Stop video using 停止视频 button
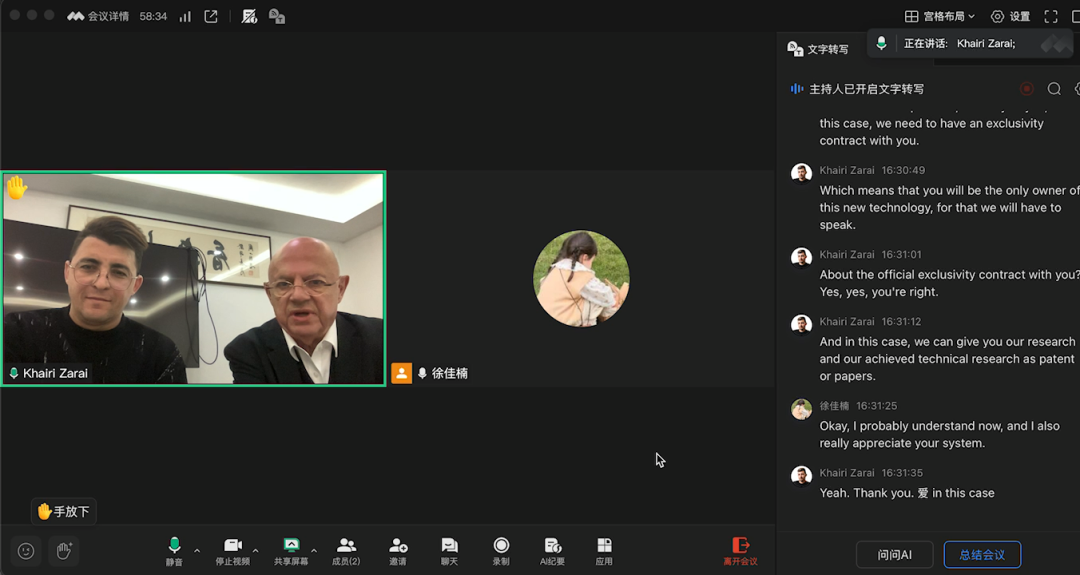1080x575 pixels. (233, 549)
